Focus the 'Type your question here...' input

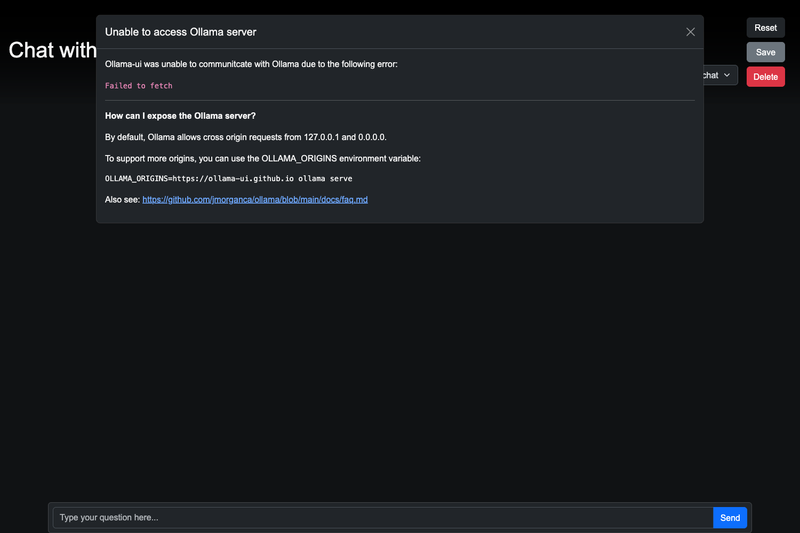pyautogui.click(x=383, y=518)
